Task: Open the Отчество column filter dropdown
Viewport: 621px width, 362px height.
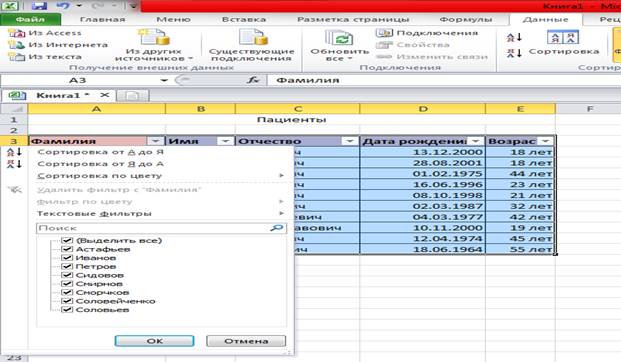Action: tap(350, 141)
